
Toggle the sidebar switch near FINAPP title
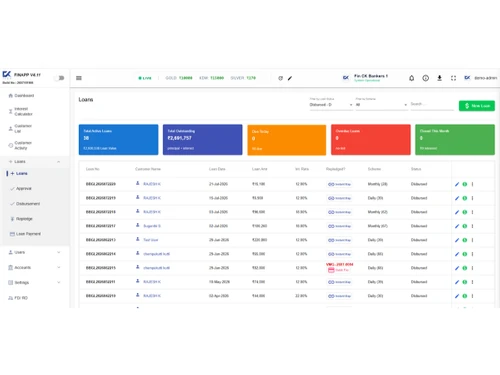(60, 78)
